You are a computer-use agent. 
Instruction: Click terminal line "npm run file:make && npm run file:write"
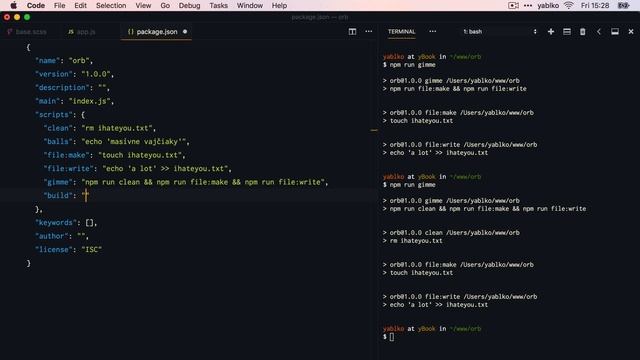(x=455, y=89)
